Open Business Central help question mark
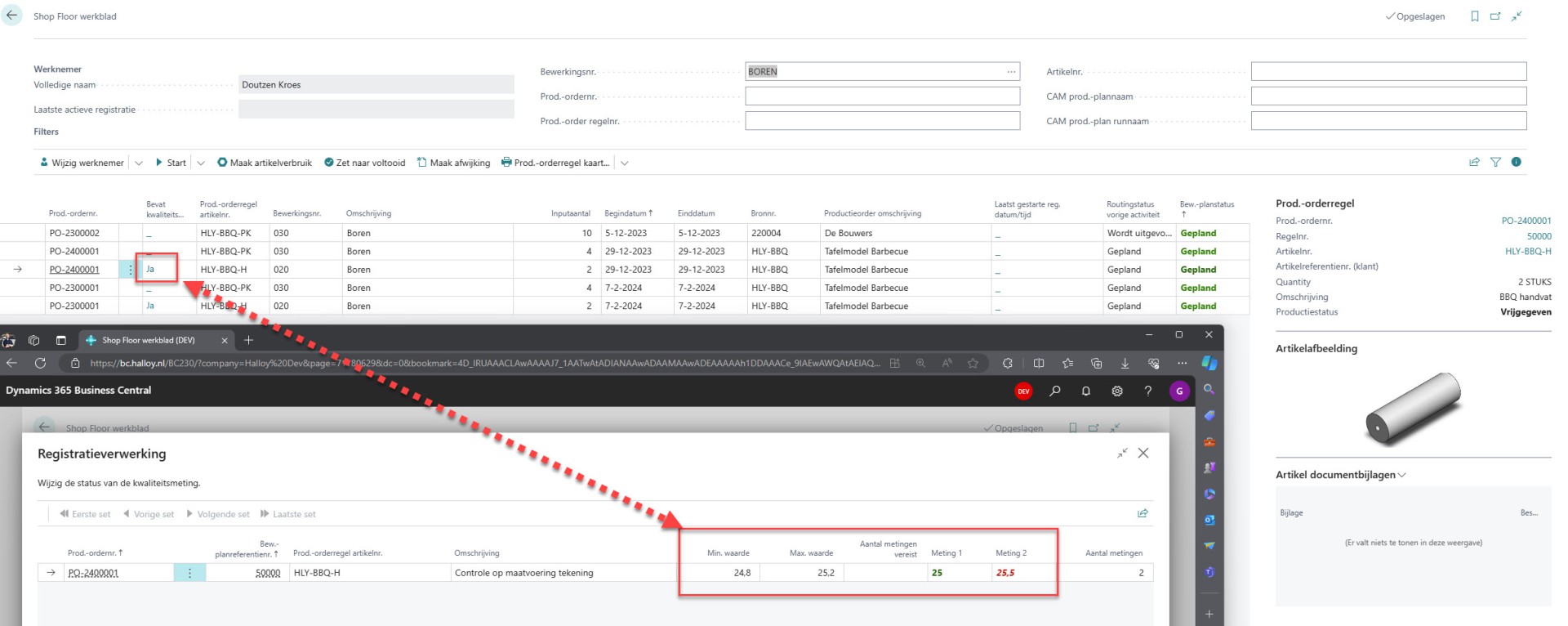This screenshot has width=1568, height=626. click(1148, 391)
